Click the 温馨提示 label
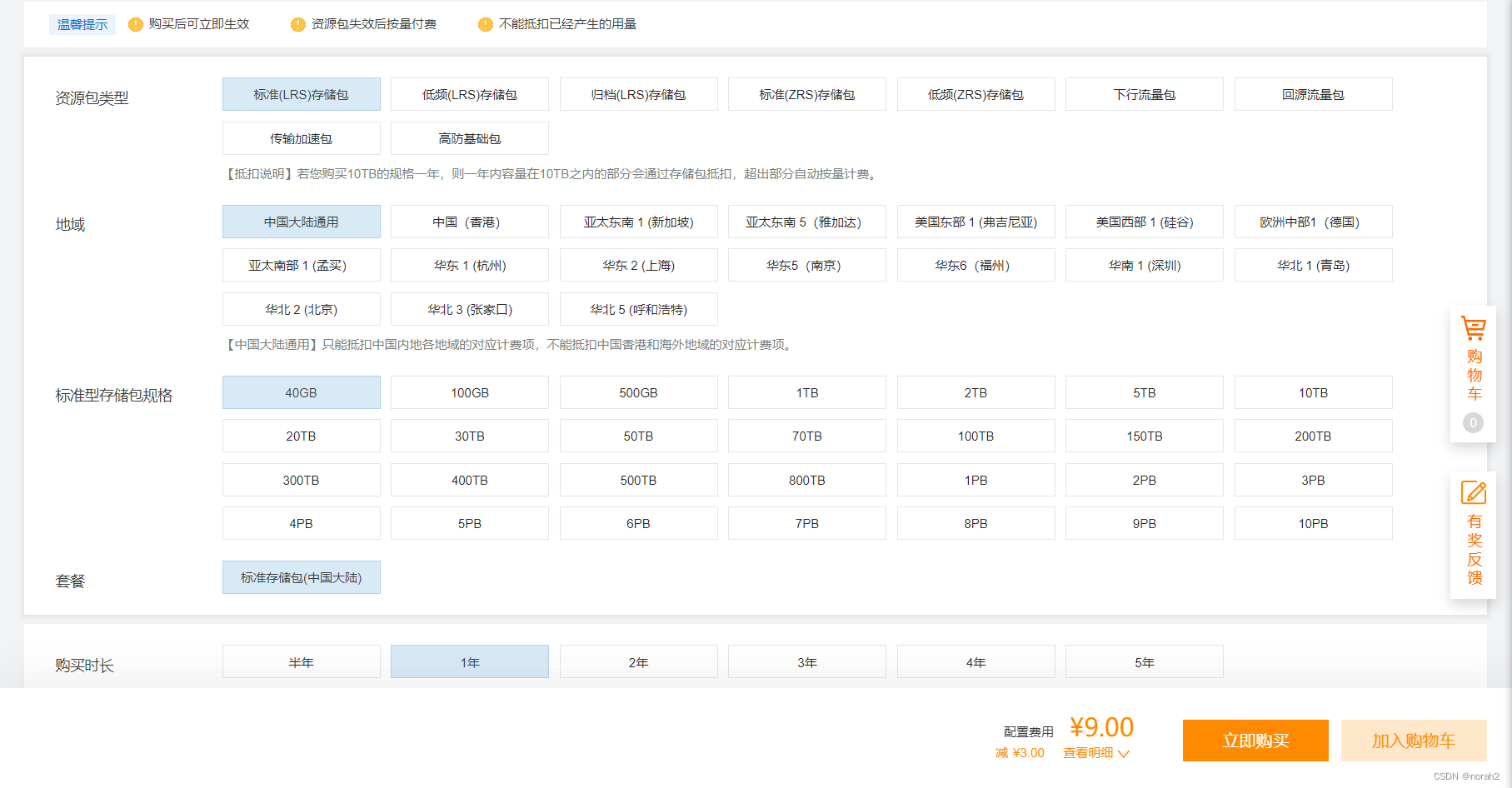This screenshot has width=1512, height=788. pyautogui.click(x=82, y=24)
